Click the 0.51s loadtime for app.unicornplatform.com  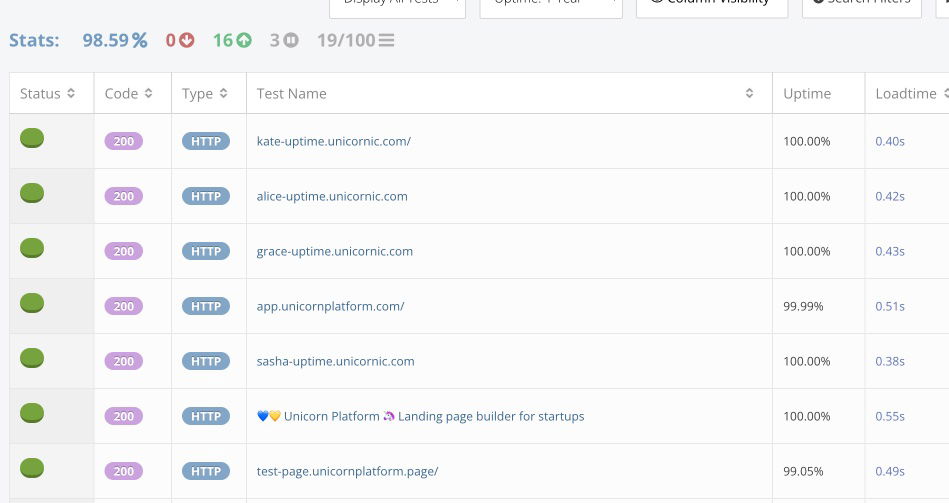click(x=889, y=307)
